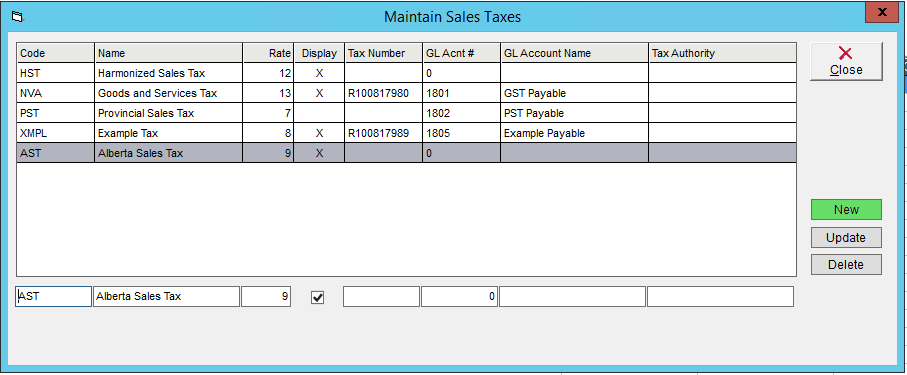Click the Close button with red X
The width and height of the screenshot is (907, 375).
pos(846,61)
